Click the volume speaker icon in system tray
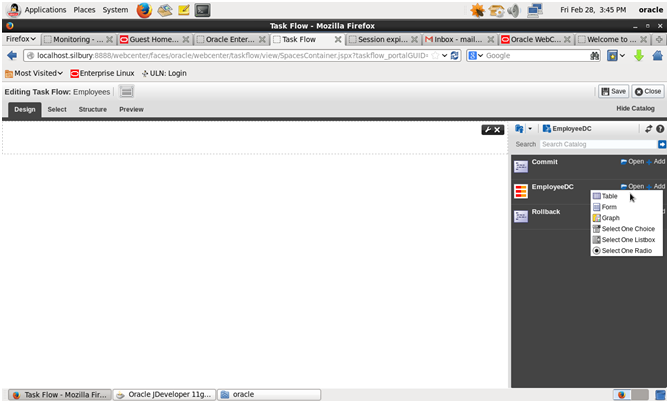 515,10
